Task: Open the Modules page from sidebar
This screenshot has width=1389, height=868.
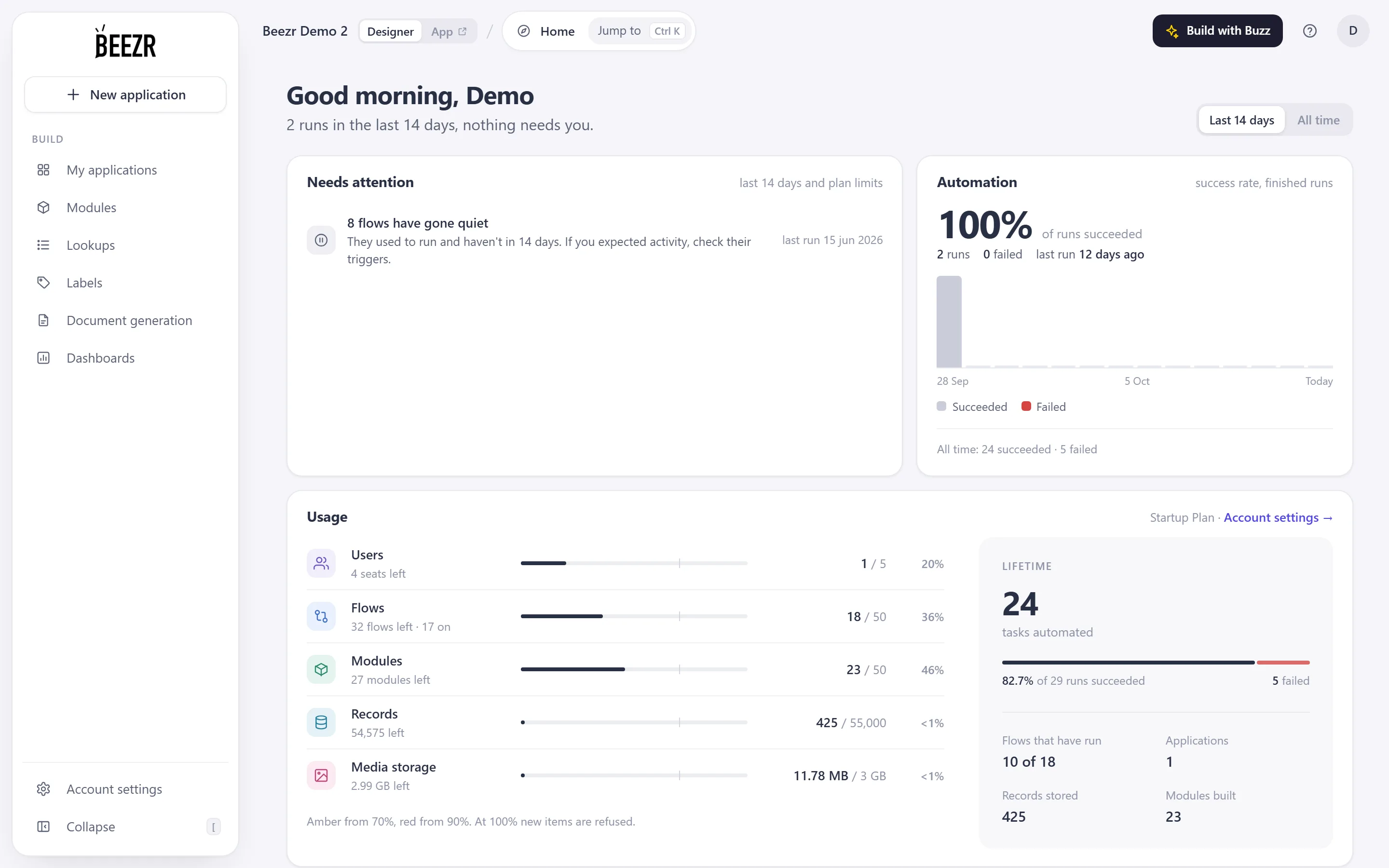Action: point(125,207)
